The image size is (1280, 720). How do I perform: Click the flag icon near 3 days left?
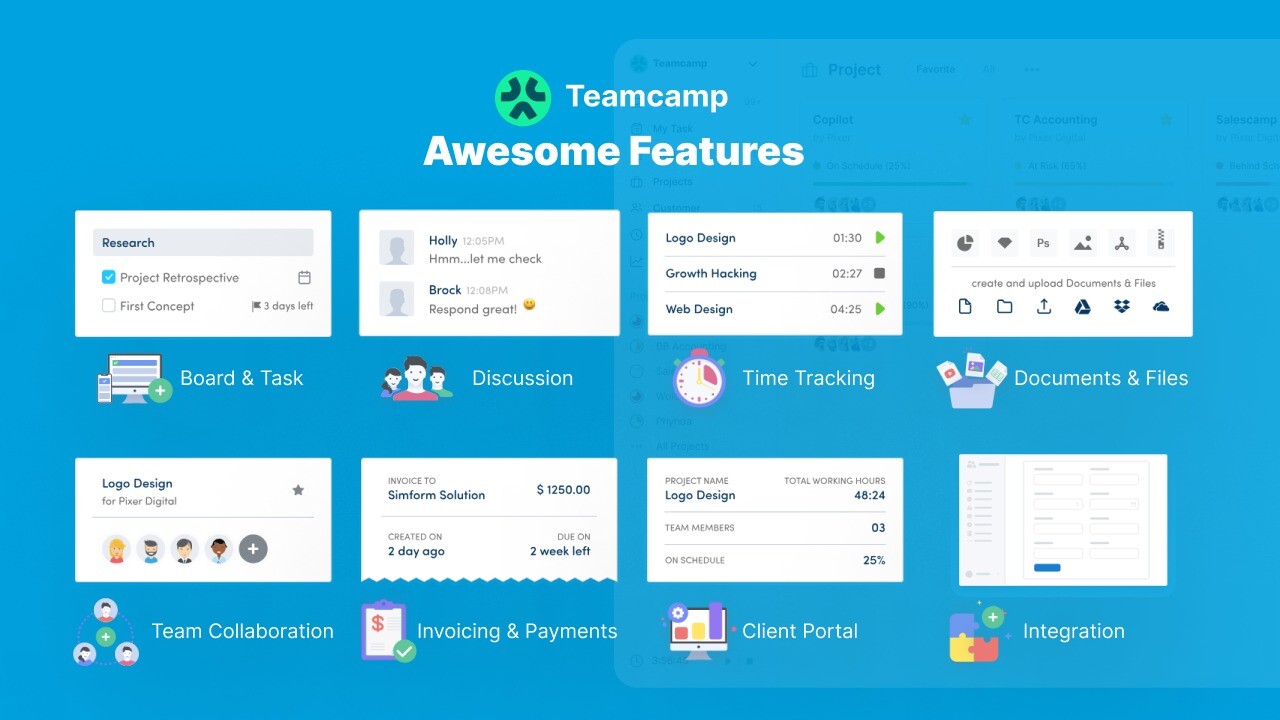click(256, 306)
